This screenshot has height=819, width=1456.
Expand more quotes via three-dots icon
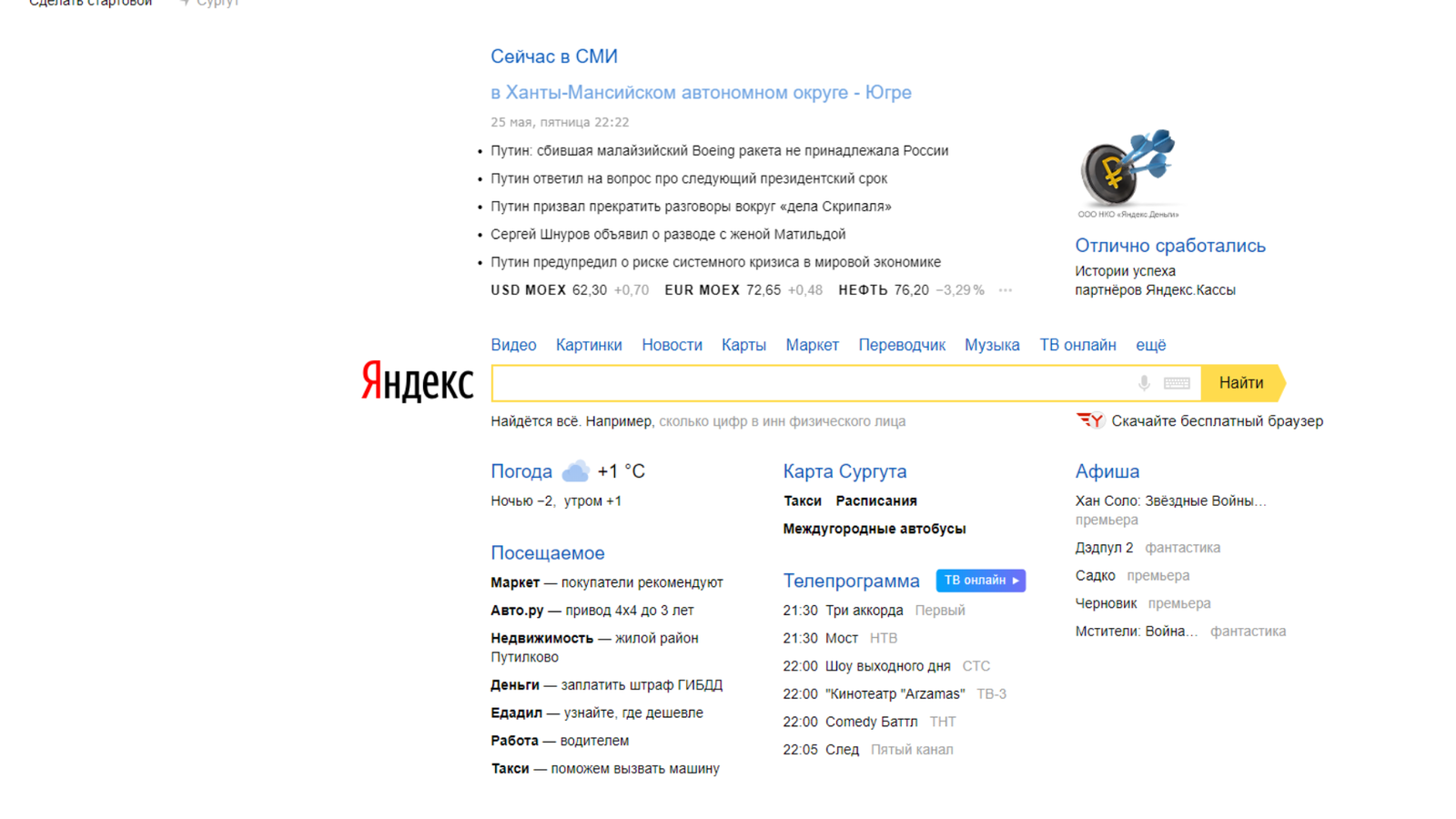point(1006,290)
